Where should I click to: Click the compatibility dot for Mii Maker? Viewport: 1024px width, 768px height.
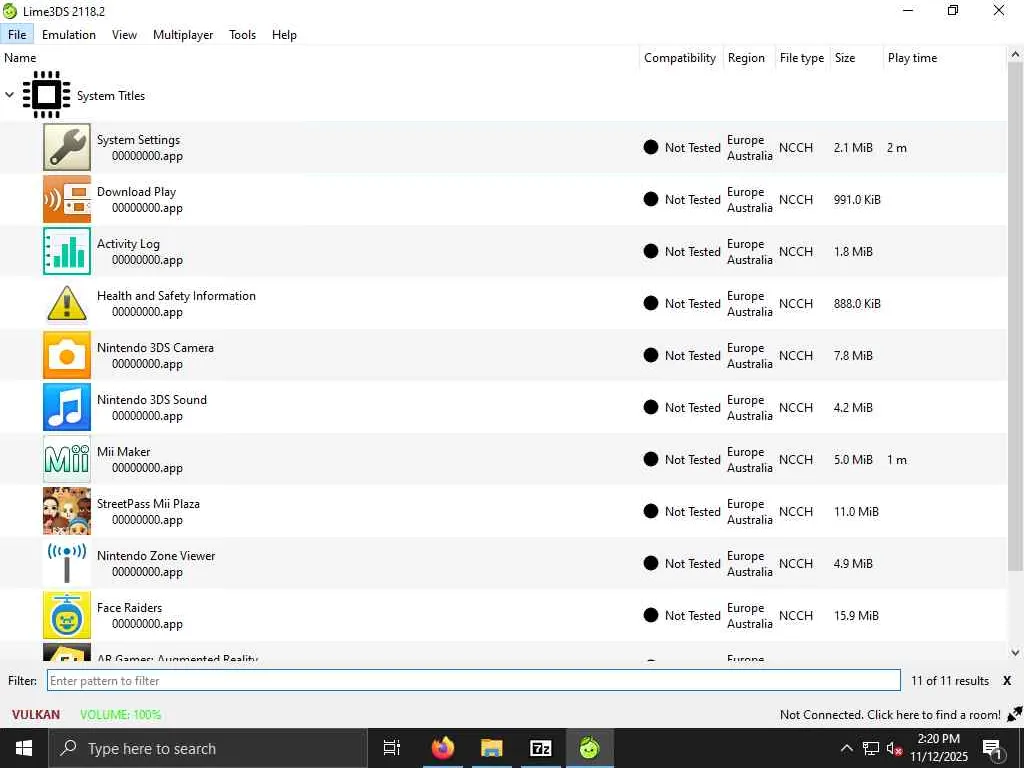[650, 459]
